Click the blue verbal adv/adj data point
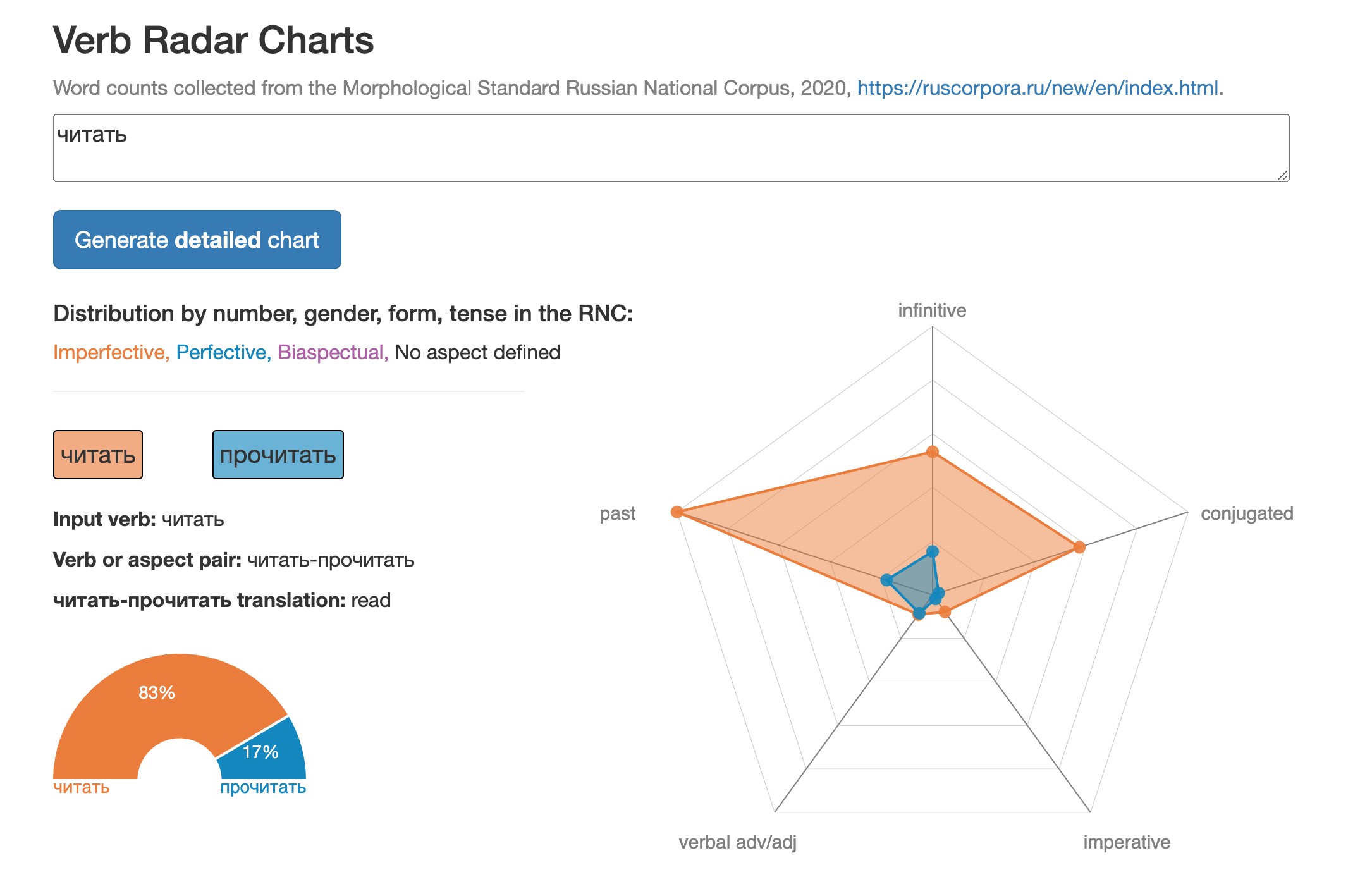This screenshot has height=889, width=1372. coord(919,613)
